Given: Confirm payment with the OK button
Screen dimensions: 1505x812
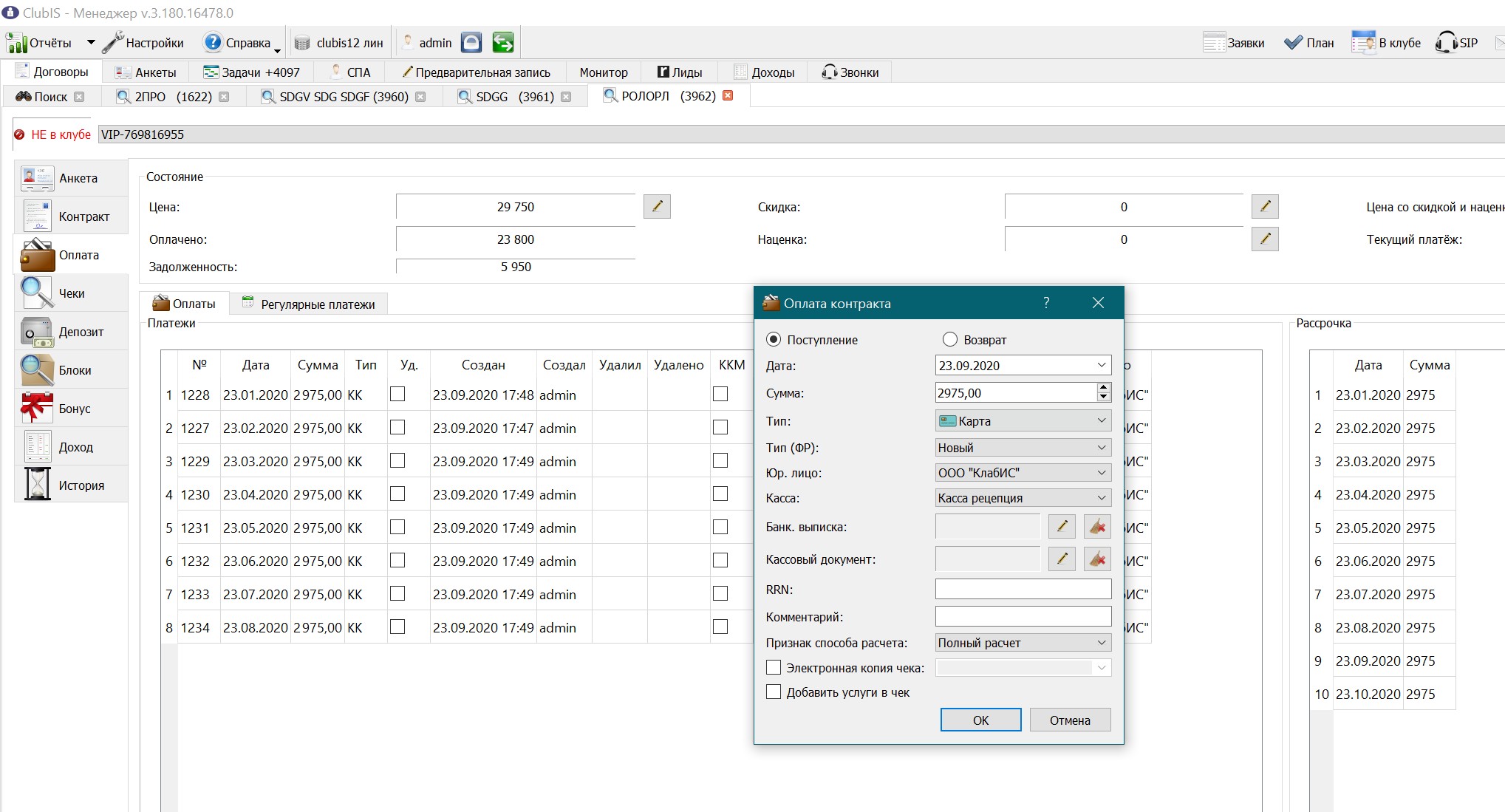Looking at the screenshot, I should point(980,720).
